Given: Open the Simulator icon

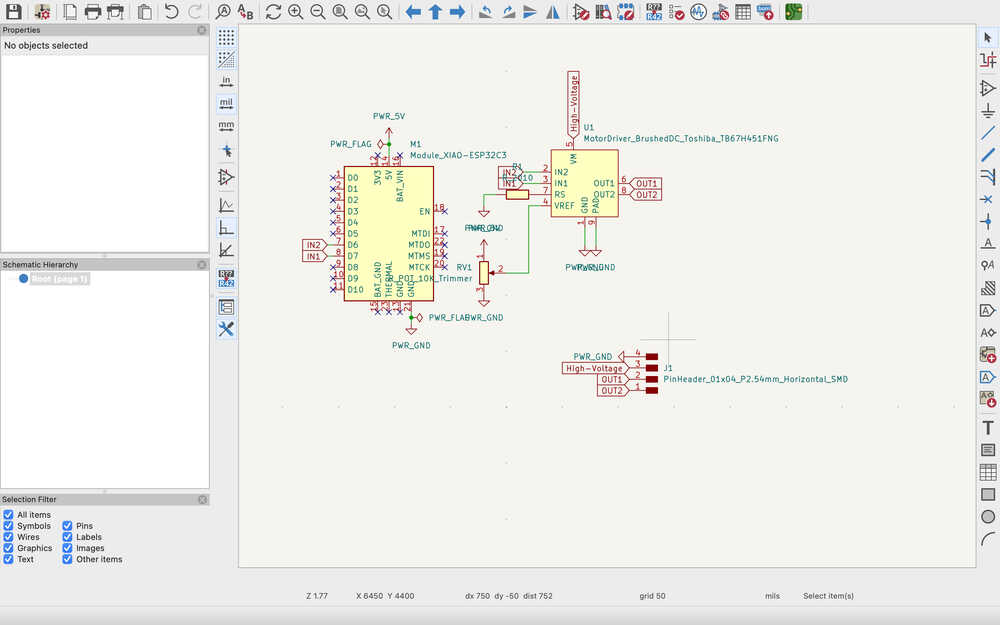Looking at the screenshot, I should pos(698,12).
